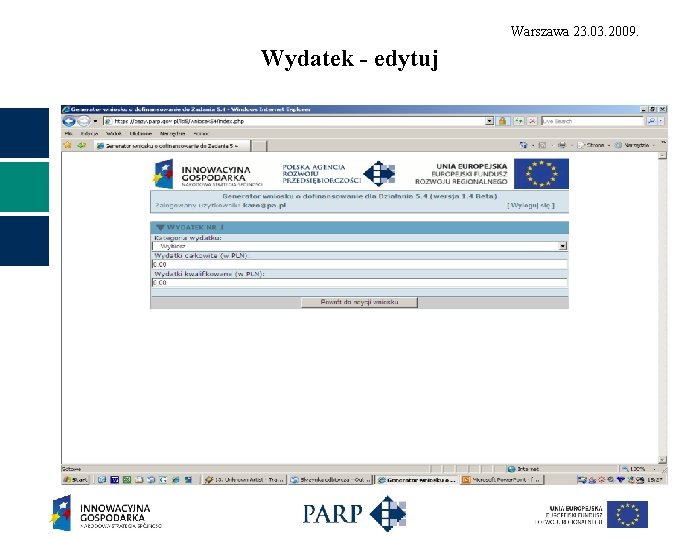Switch to the Microsoft PowerPoint taskbar window
700x539 pixels.
502,480
